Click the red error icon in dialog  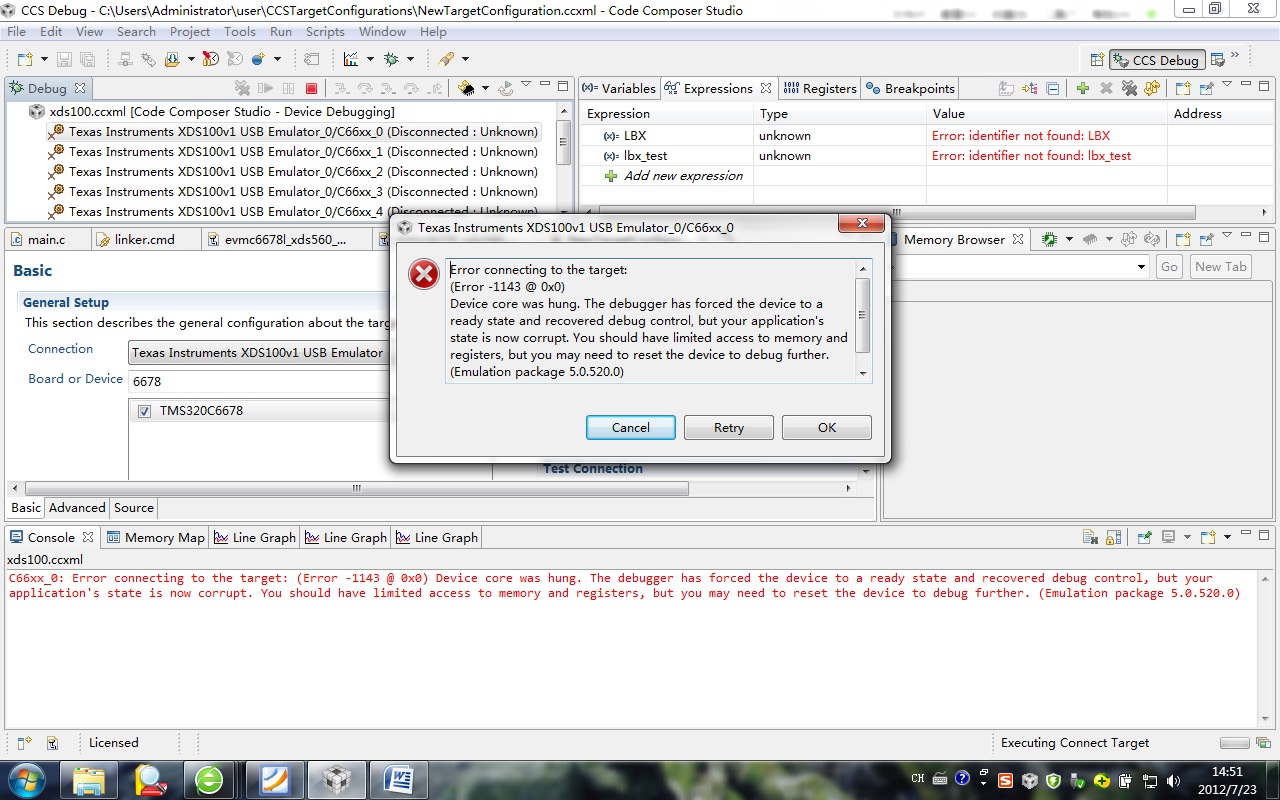pos(424,274)
